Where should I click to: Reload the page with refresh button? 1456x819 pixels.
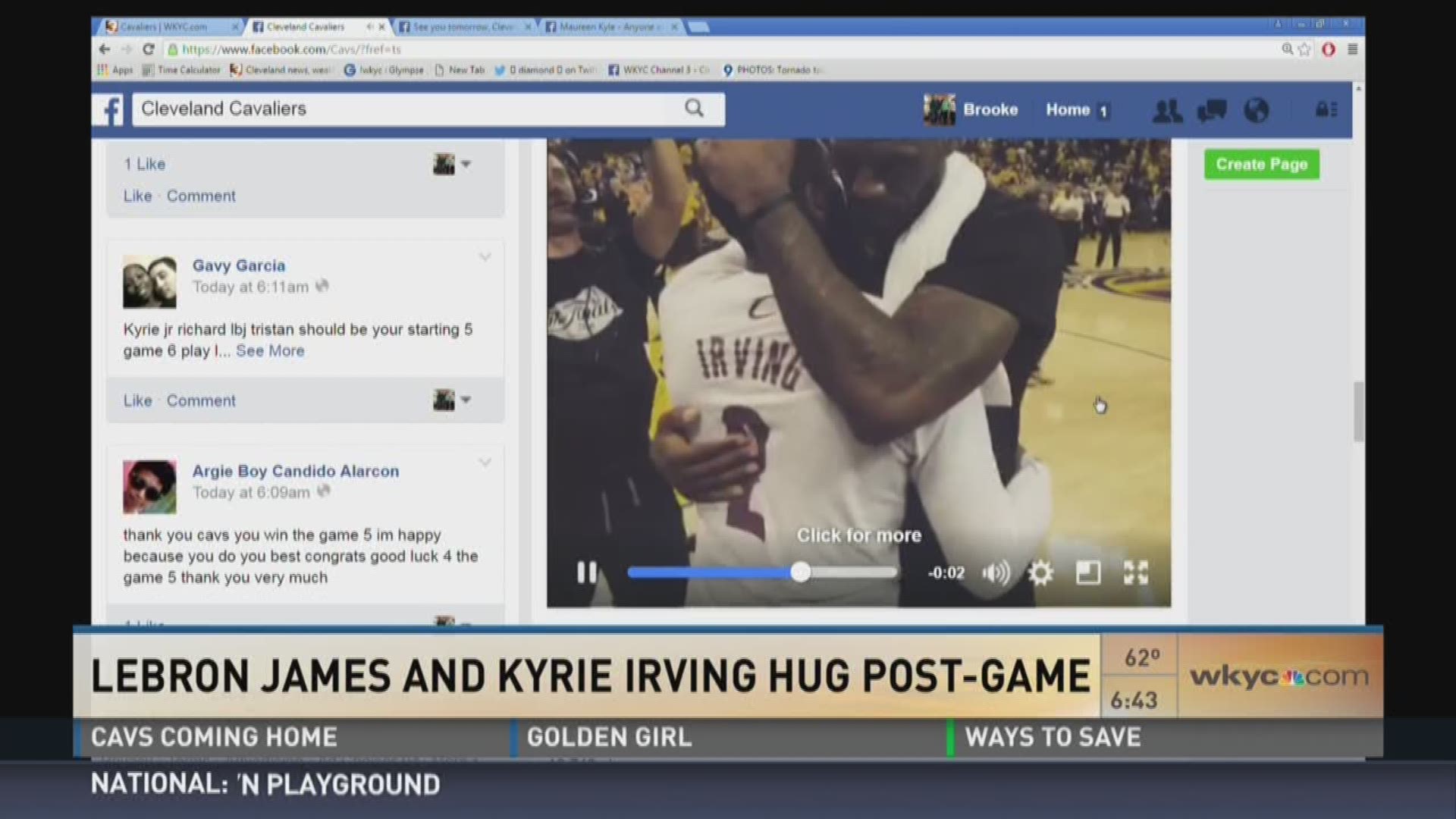click(149, 49)
